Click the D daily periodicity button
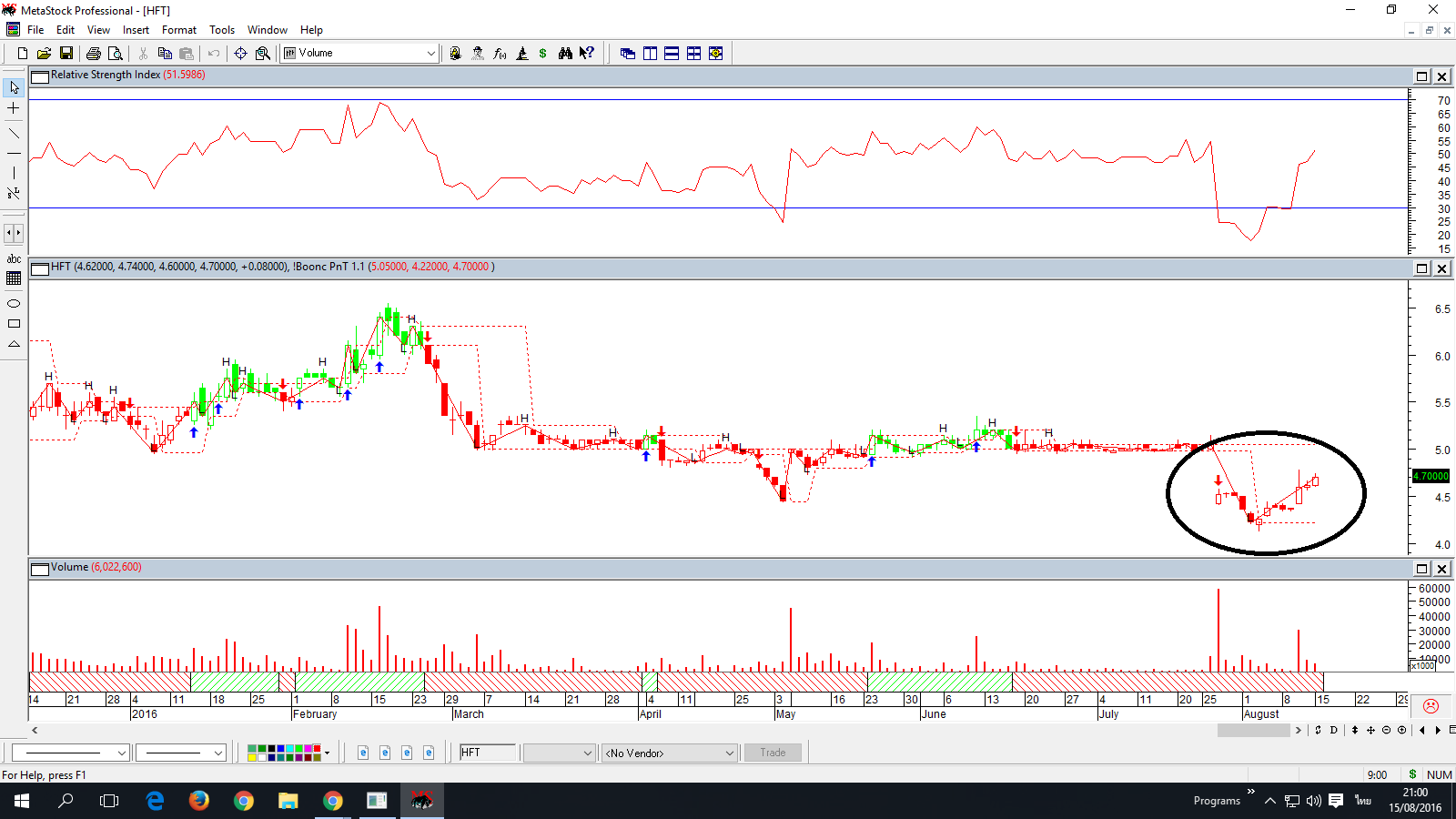 coord(1333,730)
